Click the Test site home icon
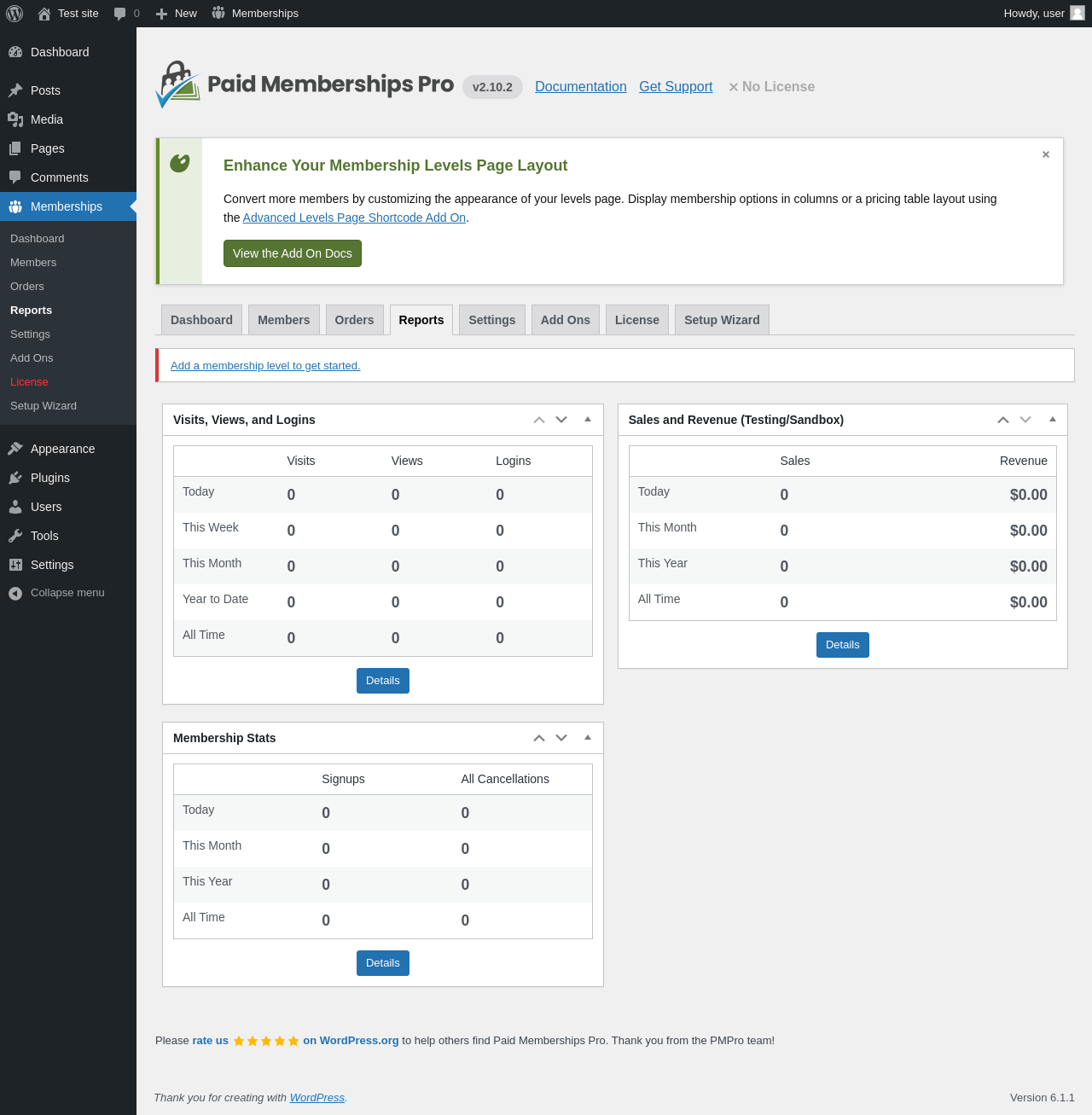The height and width of the screenshot is (1115, 1092). [44, 14]
